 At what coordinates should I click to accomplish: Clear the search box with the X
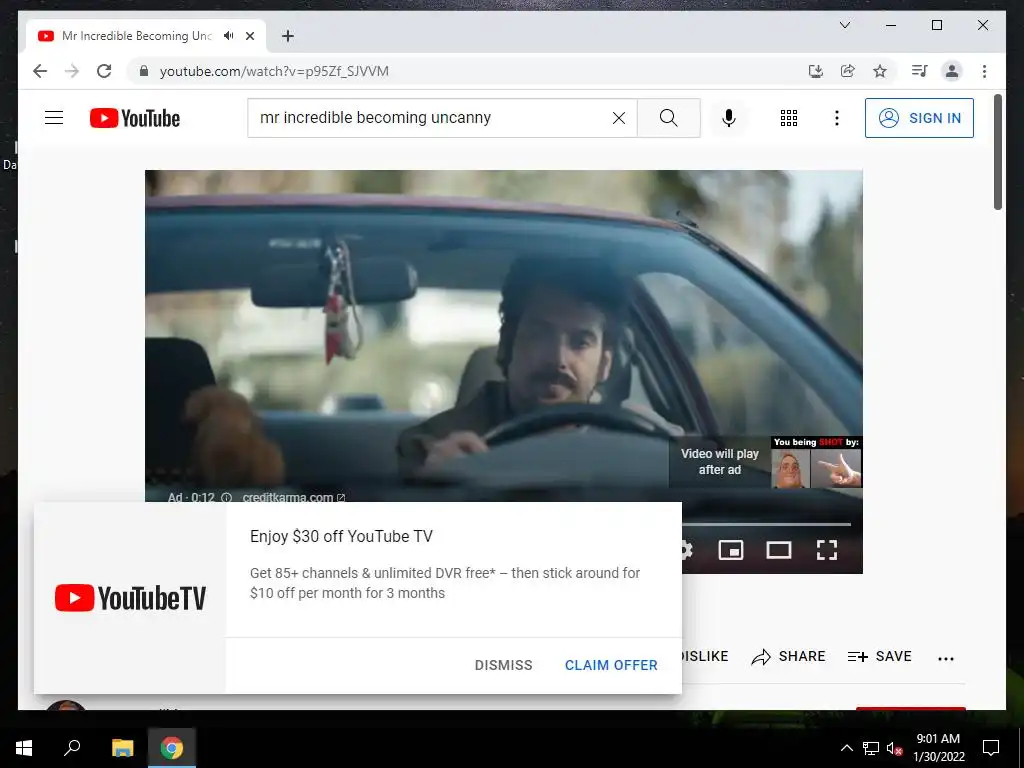[x=618, y=118]
